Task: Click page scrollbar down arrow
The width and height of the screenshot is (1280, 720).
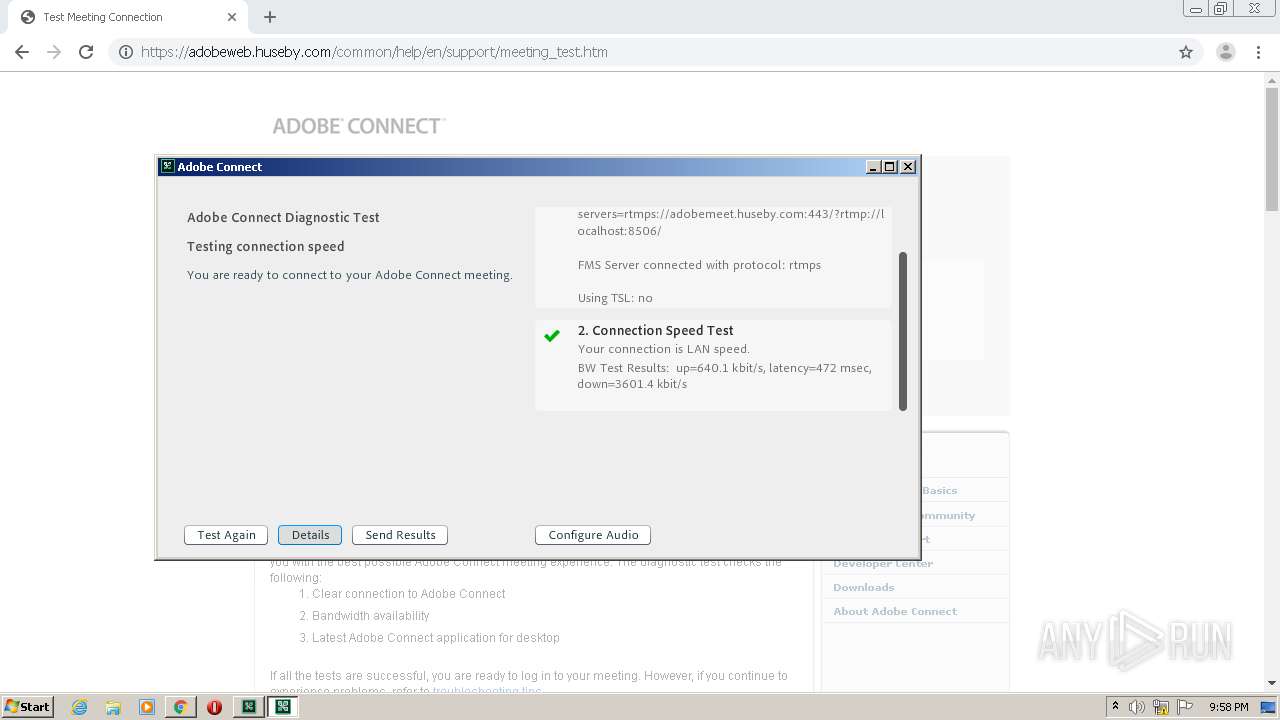Action: click(x=1272, y=683)
